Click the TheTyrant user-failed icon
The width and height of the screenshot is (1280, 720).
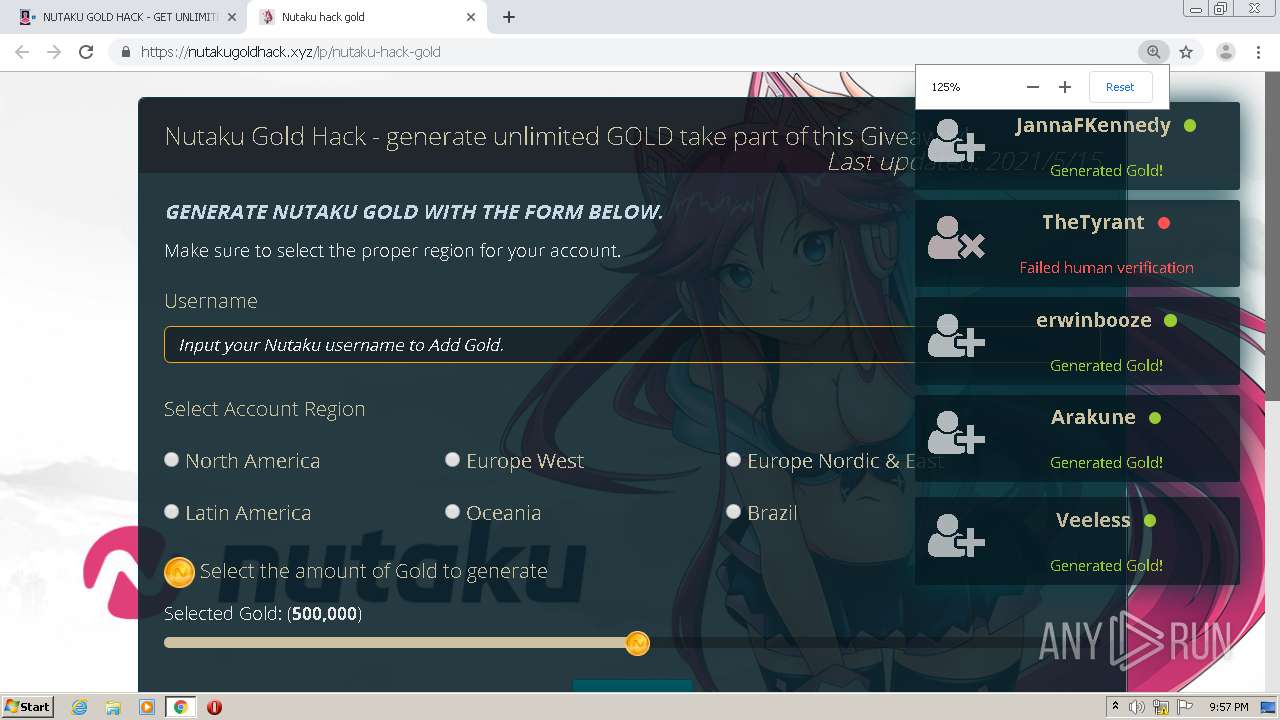(956, 239)
